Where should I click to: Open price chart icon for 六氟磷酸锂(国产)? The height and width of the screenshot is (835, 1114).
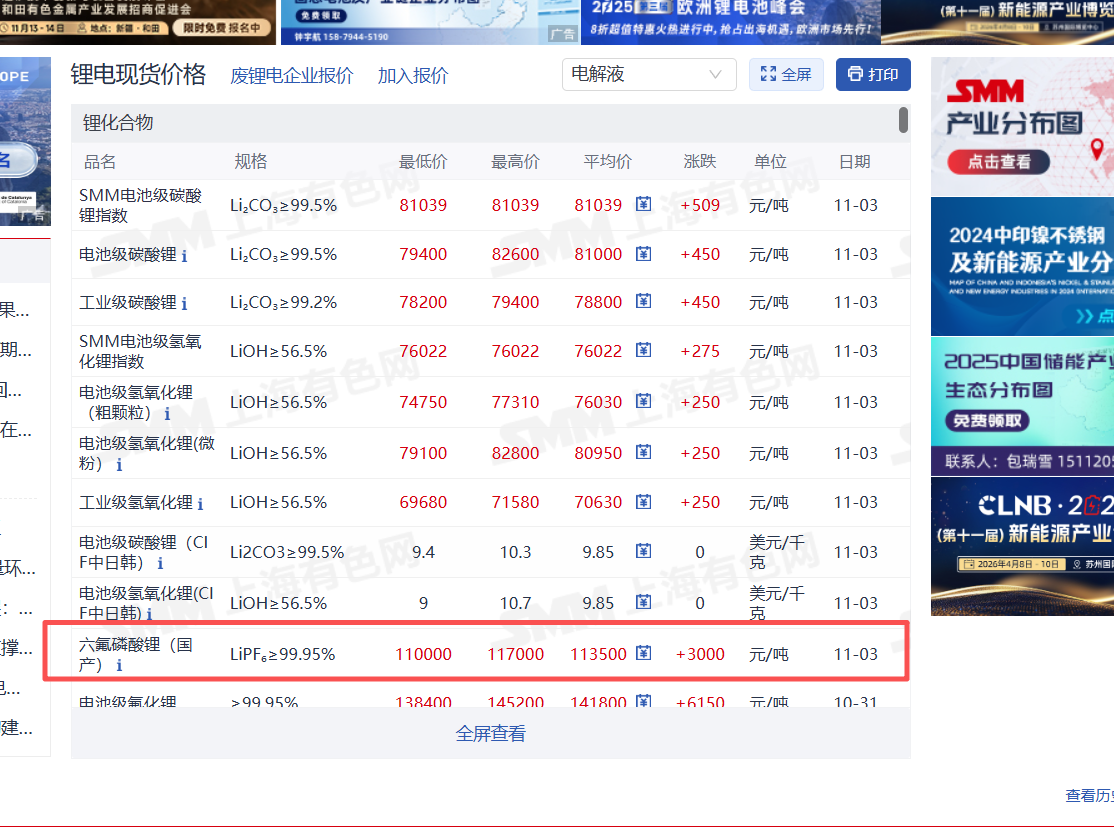point(643,653)
